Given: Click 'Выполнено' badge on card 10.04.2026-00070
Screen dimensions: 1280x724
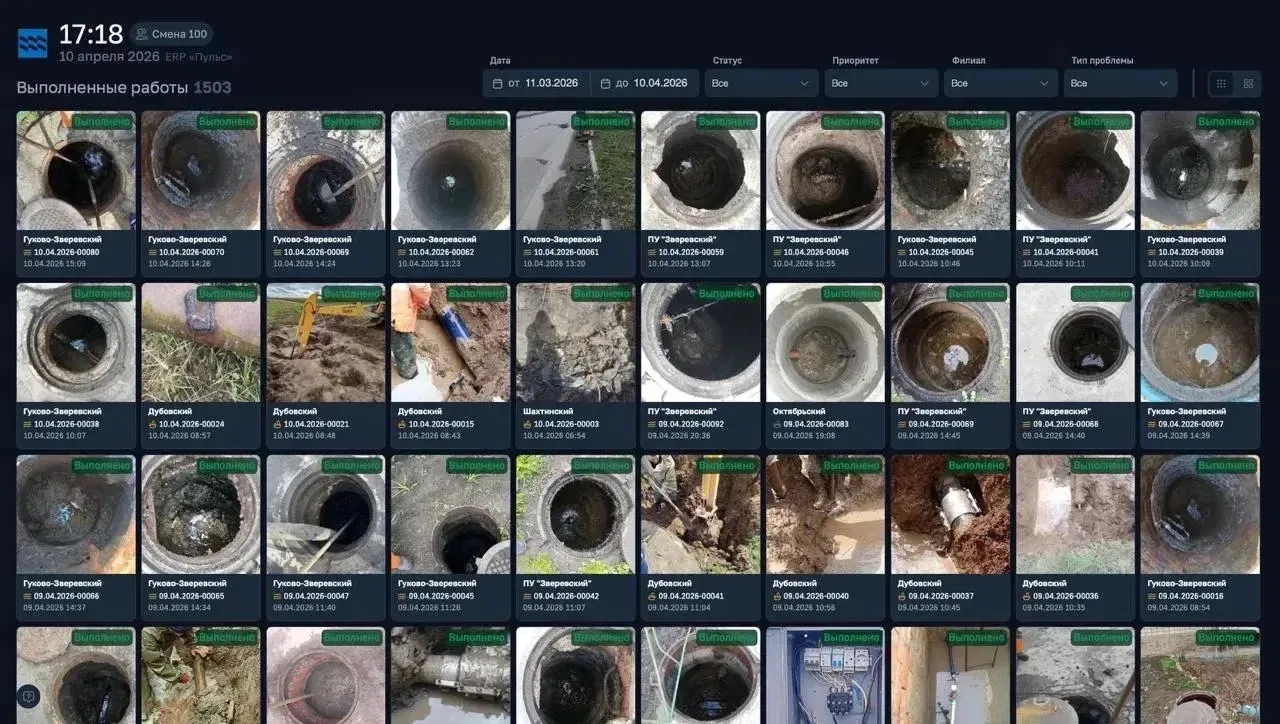Looking at the screenshot, I should click(227, 122).
